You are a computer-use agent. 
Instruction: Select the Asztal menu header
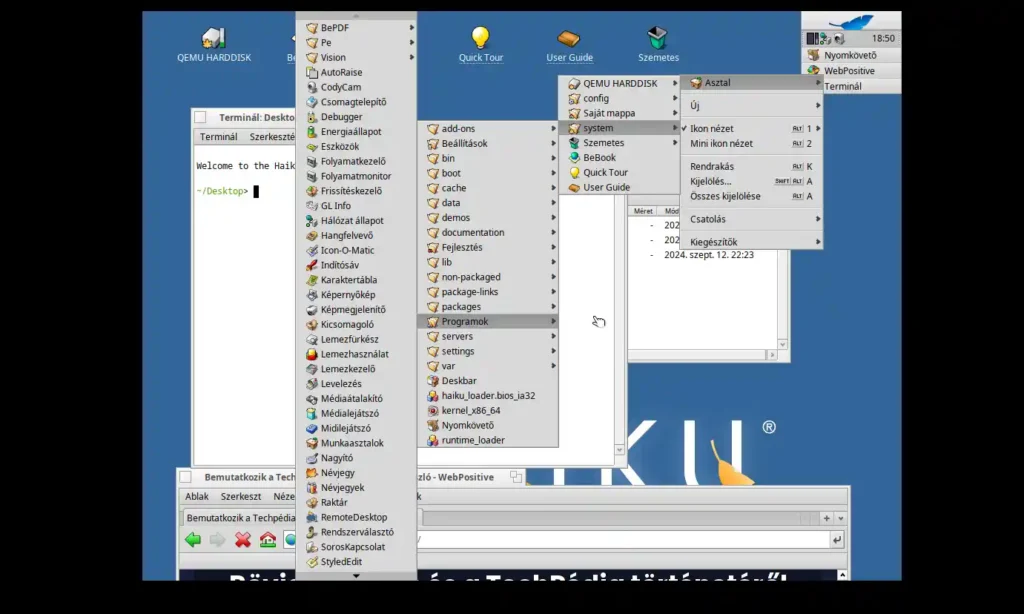coord(751,83)
